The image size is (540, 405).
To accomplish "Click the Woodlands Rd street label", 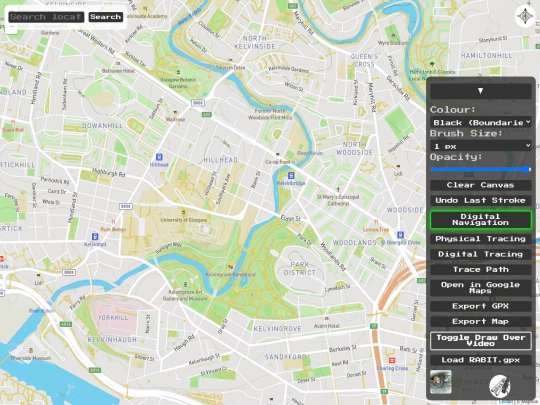I will coord(333,257).
